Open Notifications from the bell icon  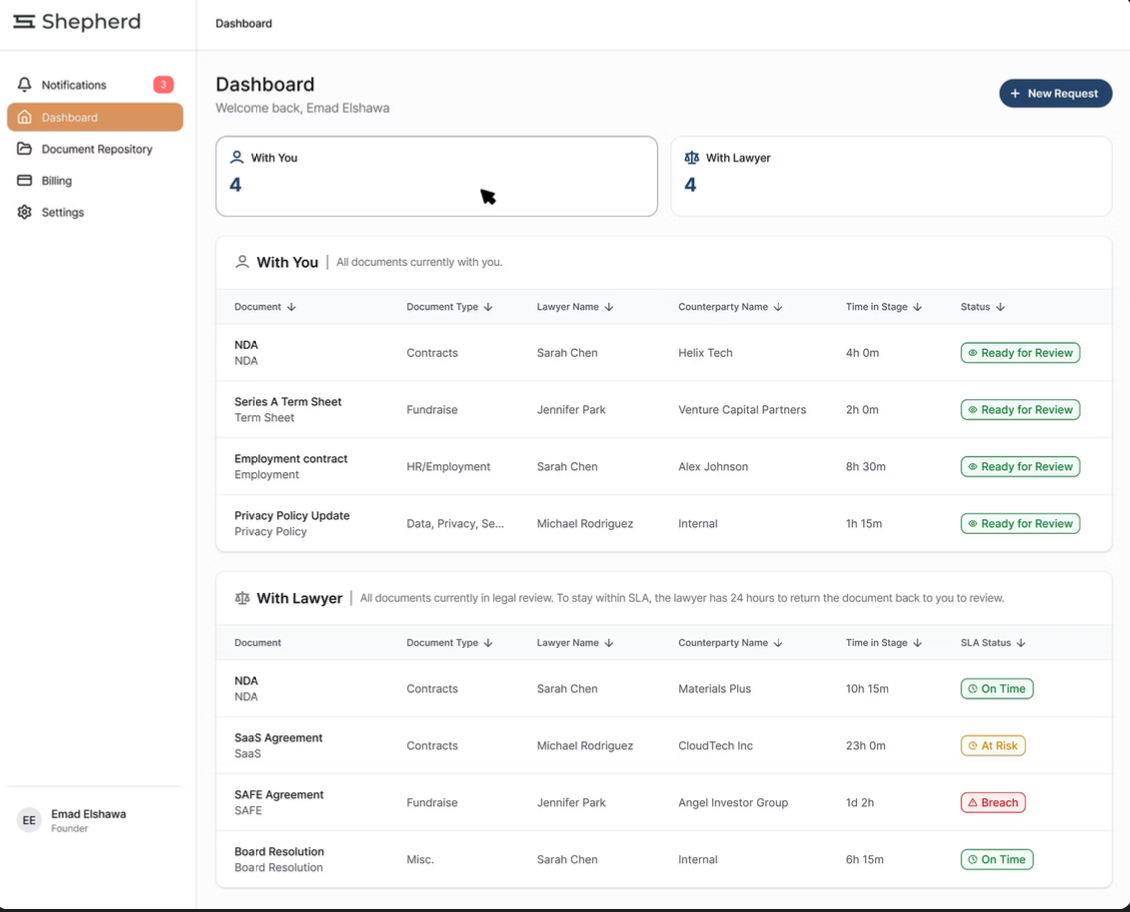tap(25, 85)
